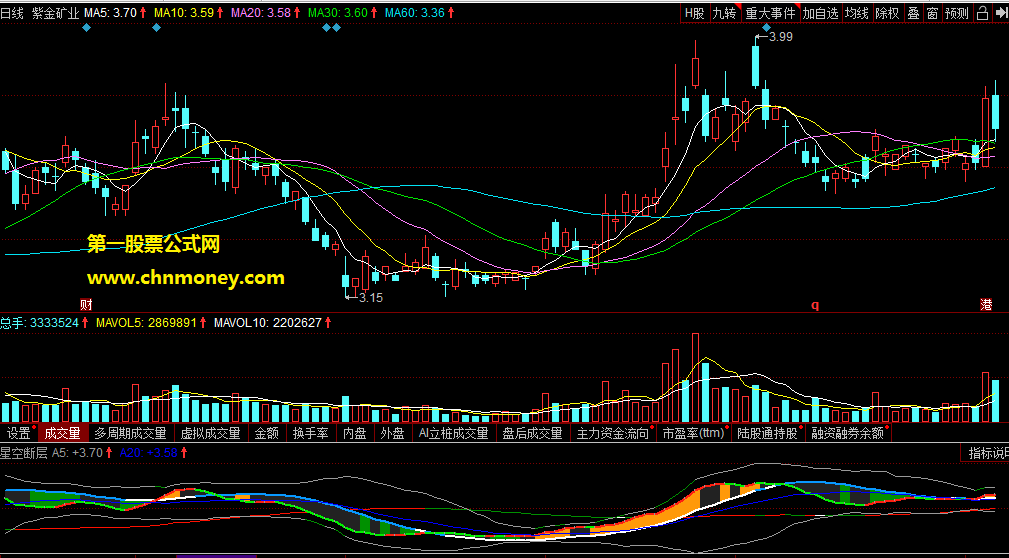The width and height of the screenshot is (1009, 558).
Task: Switch to 虚拟成交量 tab
Action: click(x=210, y=434)
